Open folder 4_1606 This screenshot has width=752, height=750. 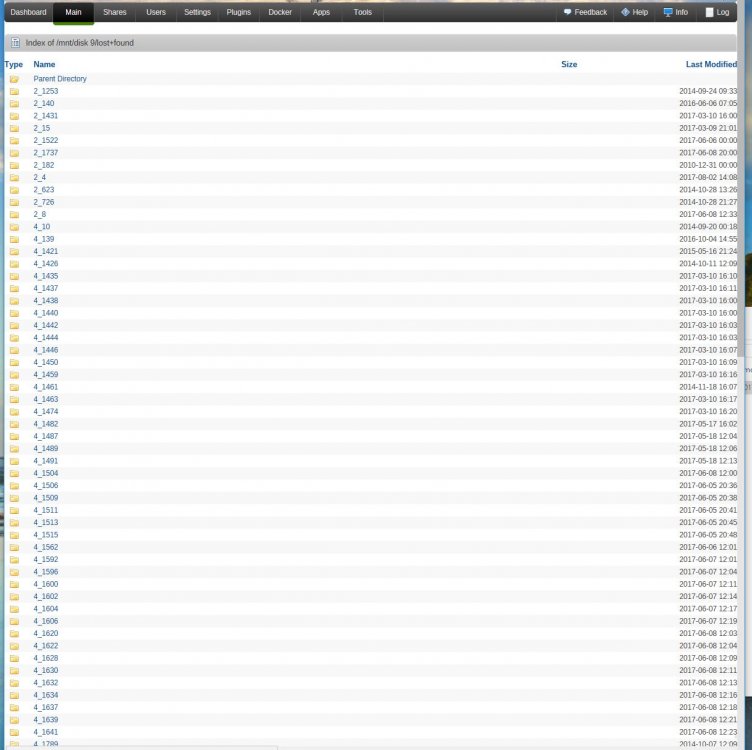[x=46, y=621]
